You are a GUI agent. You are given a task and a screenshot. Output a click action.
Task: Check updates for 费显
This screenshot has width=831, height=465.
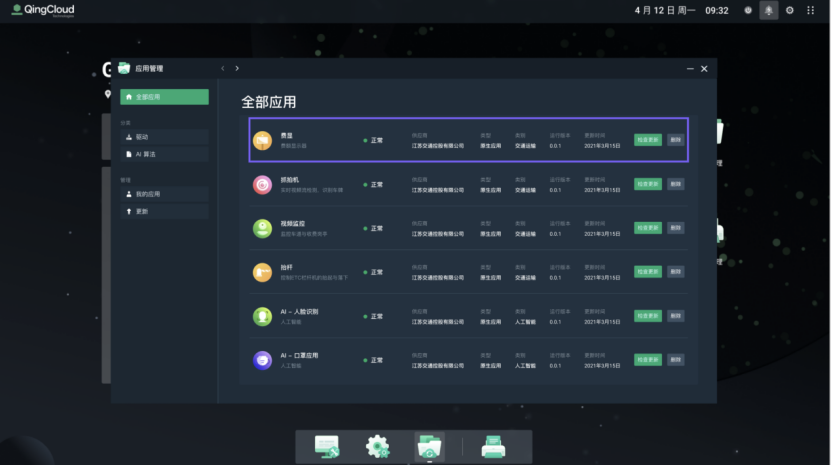[648, 140]
